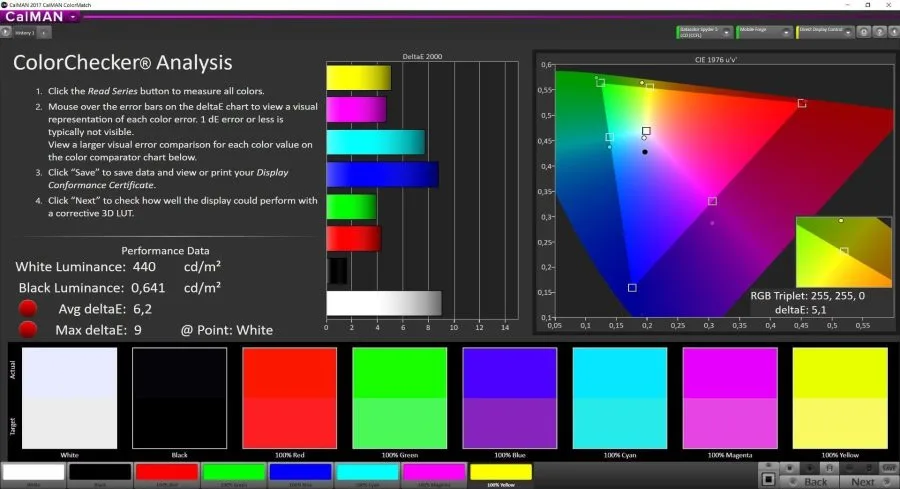
Task: Select the 100% Red swatch in bottom strip
Action: pyautogui.click(x=166, y=472)
